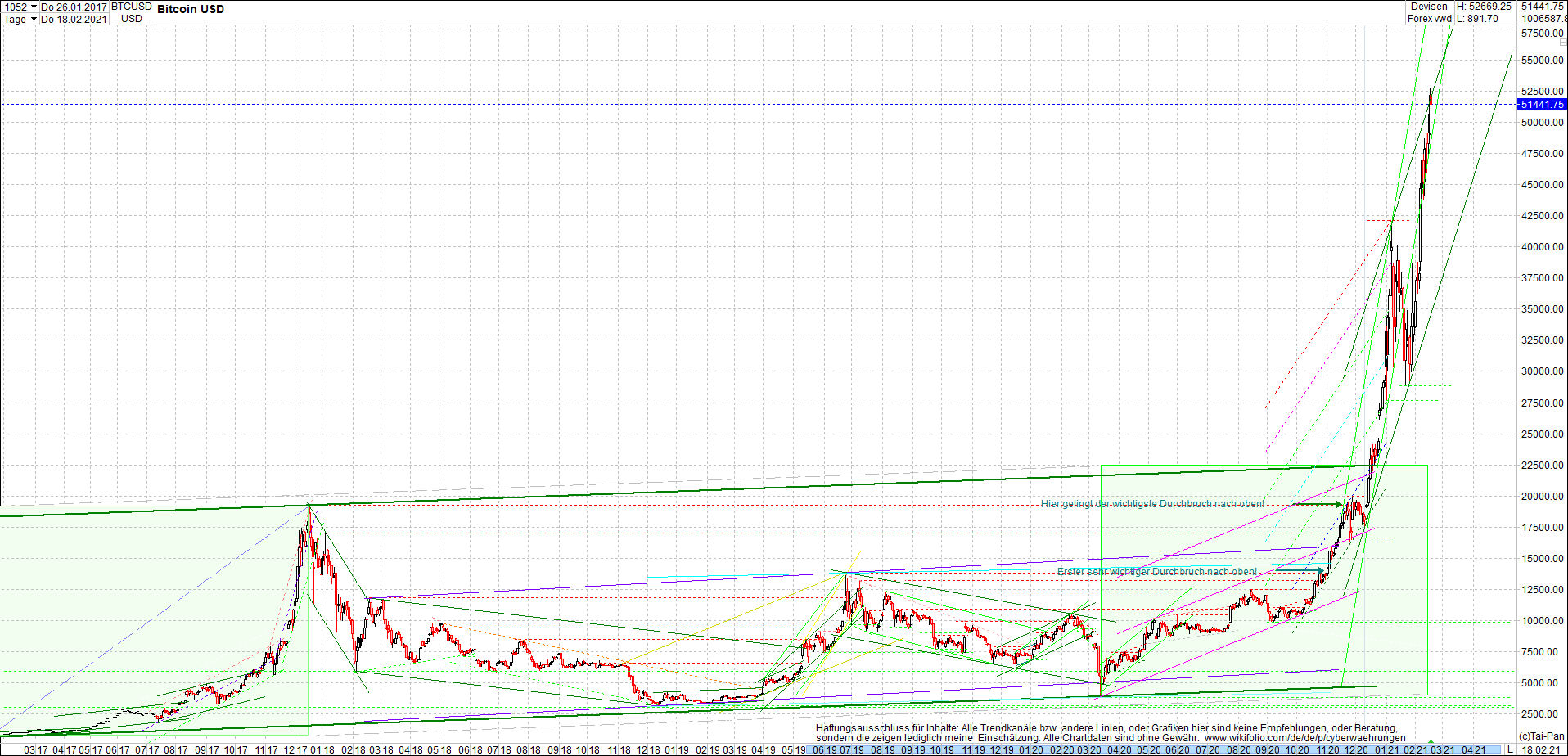
Task: Open the wikifolio.com cyberwaehrungen link text
Action: click(1305, 738)
